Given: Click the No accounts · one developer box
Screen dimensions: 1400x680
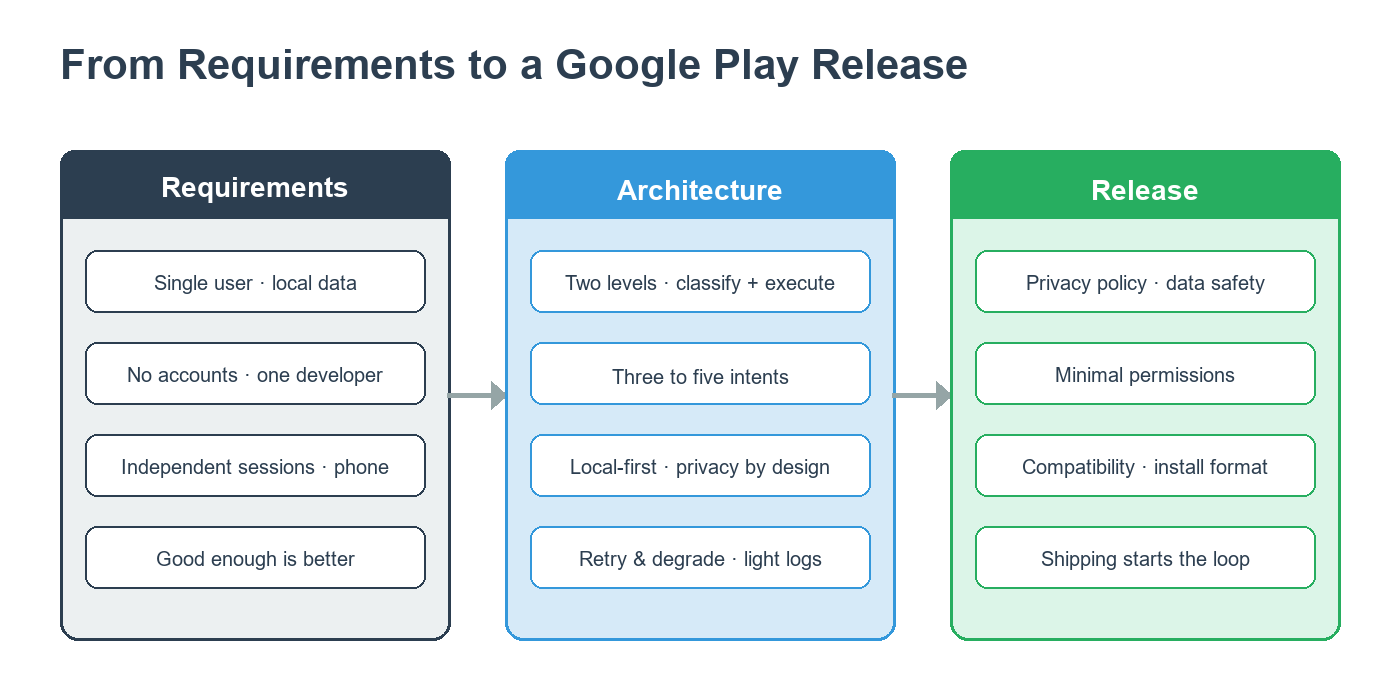Looking at the screenshot, I should [x=255, y=374].
